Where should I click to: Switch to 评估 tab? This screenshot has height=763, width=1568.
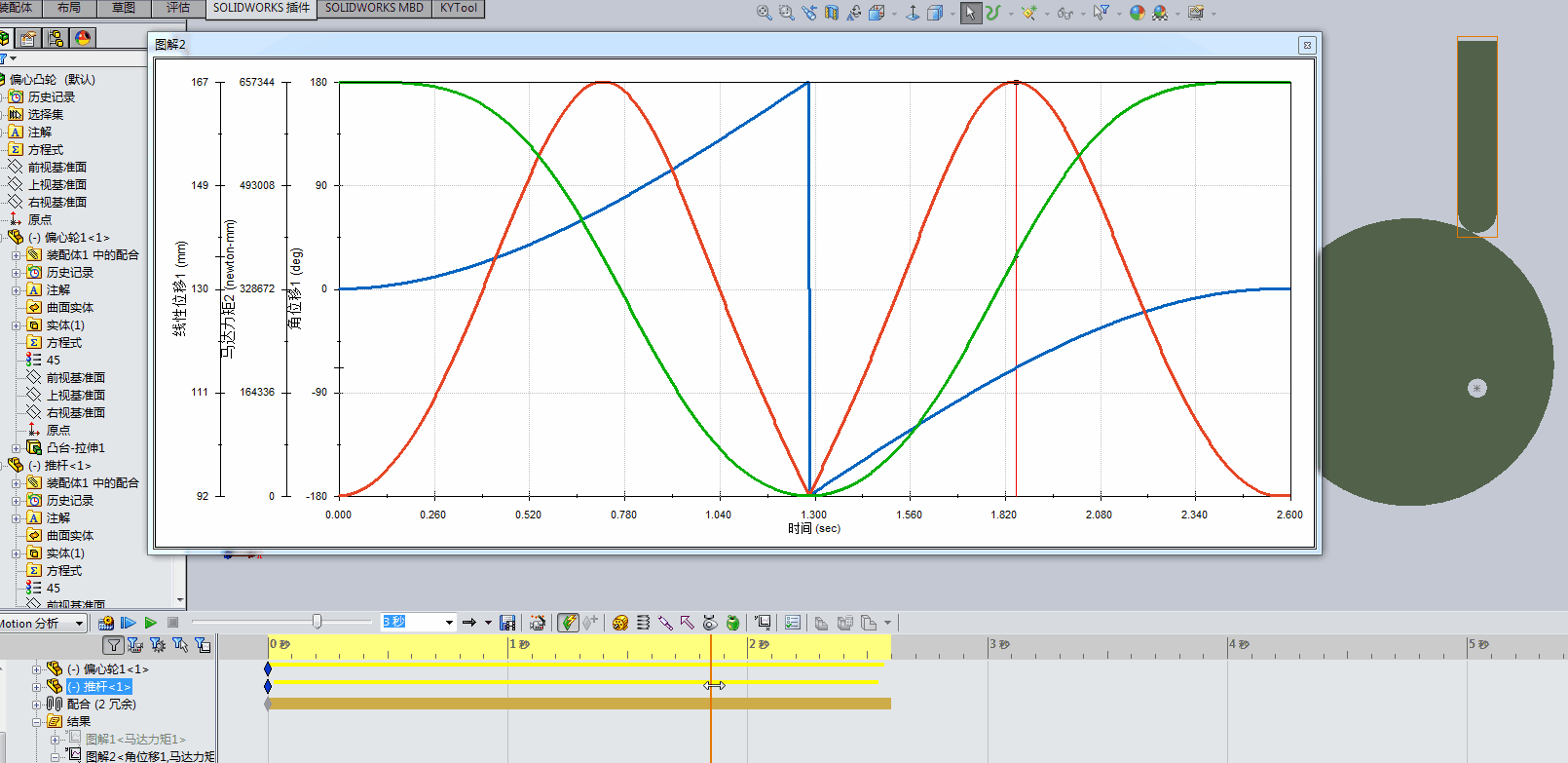pyautogui.click(x=178, y=8)
